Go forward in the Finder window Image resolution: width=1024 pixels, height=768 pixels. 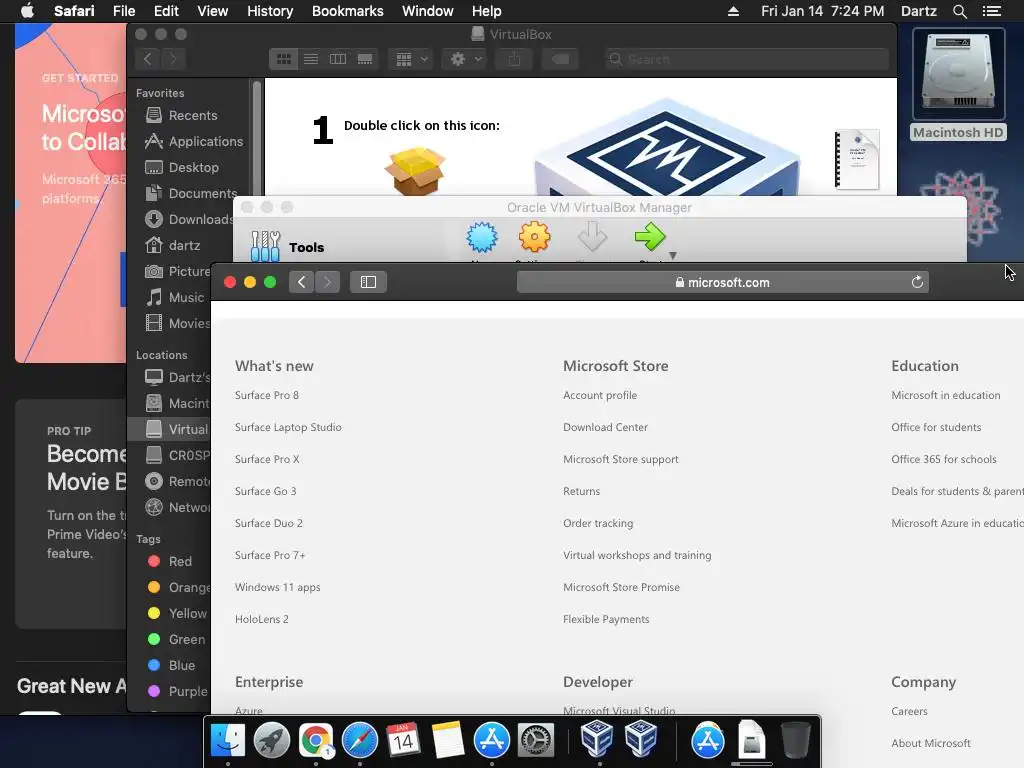[x=173, y=59]
